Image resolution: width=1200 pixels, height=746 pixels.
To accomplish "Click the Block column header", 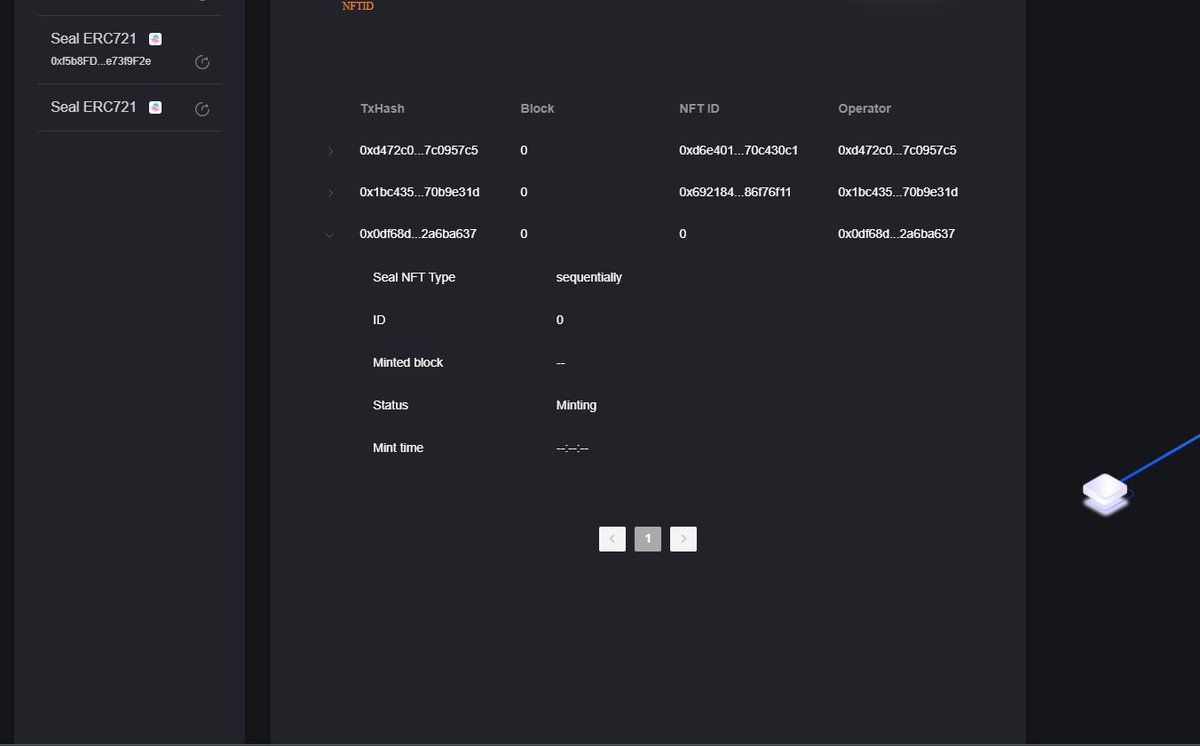I will pos(537,108).
